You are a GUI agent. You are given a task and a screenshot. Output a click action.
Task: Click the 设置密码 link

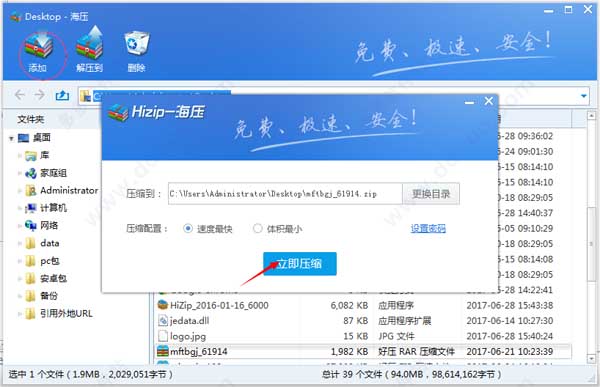pos(428,229)
